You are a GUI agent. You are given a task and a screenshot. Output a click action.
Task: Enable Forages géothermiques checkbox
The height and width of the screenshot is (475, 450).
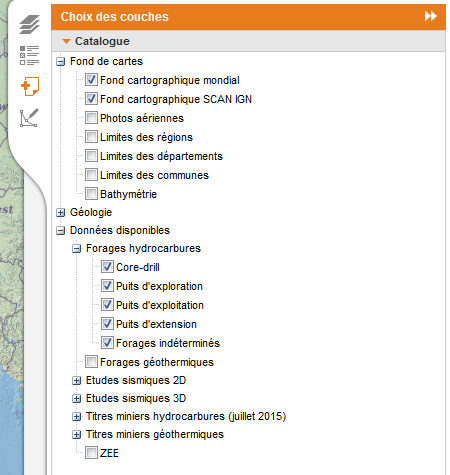(x=91, y=362)
